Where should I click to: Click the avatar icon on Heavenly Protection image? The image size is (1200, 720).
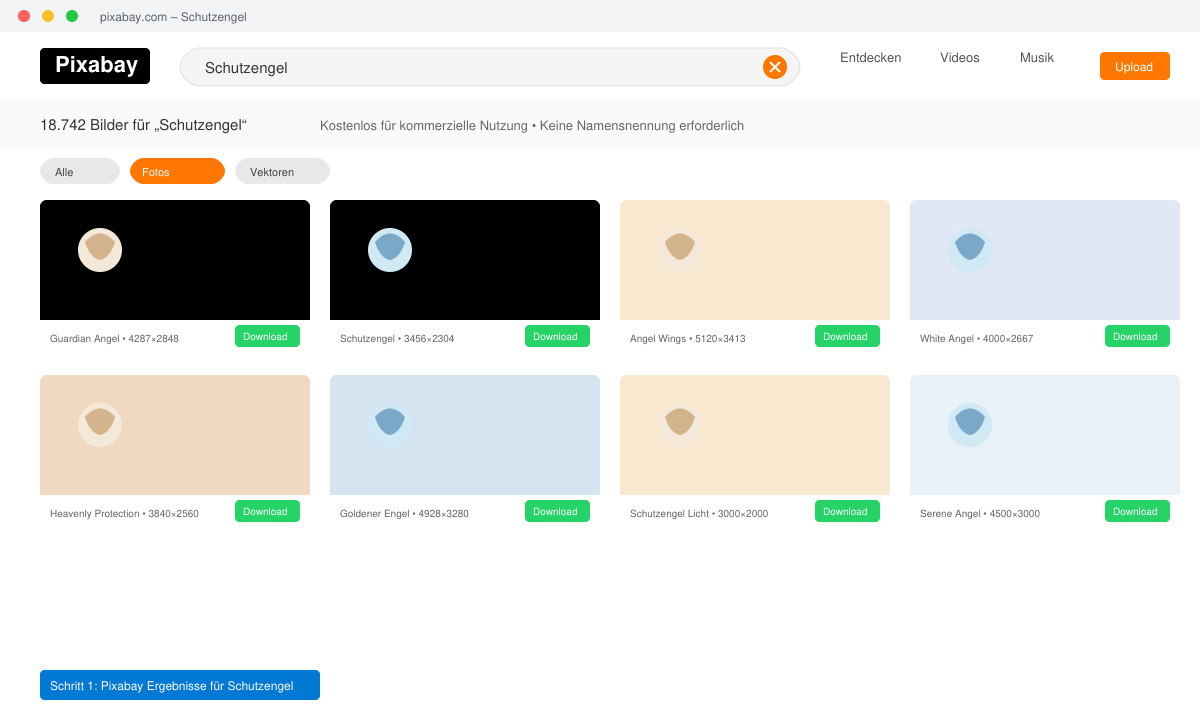[x=100, y=425]
